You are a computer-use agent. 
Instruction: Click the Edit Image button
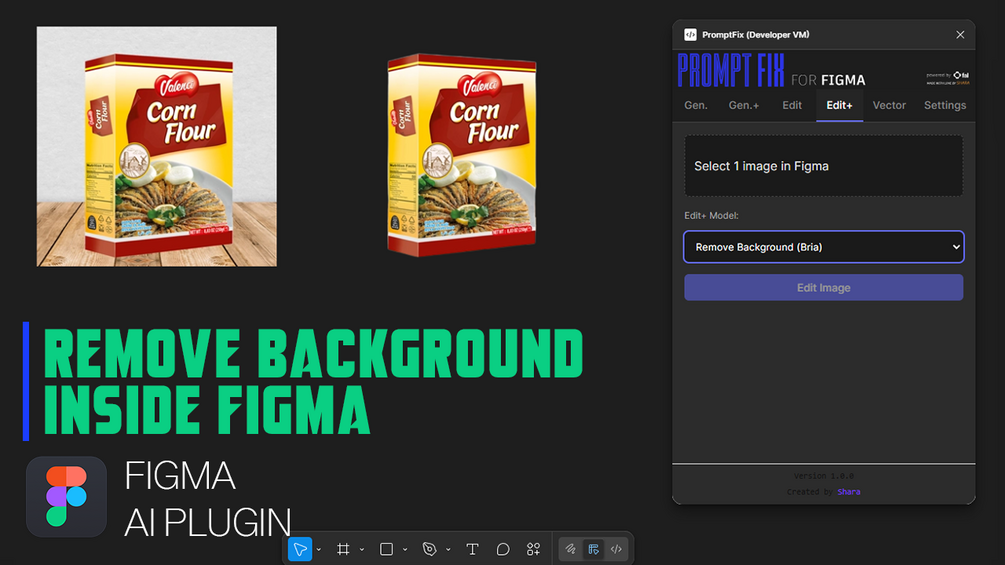coord(824,288)
